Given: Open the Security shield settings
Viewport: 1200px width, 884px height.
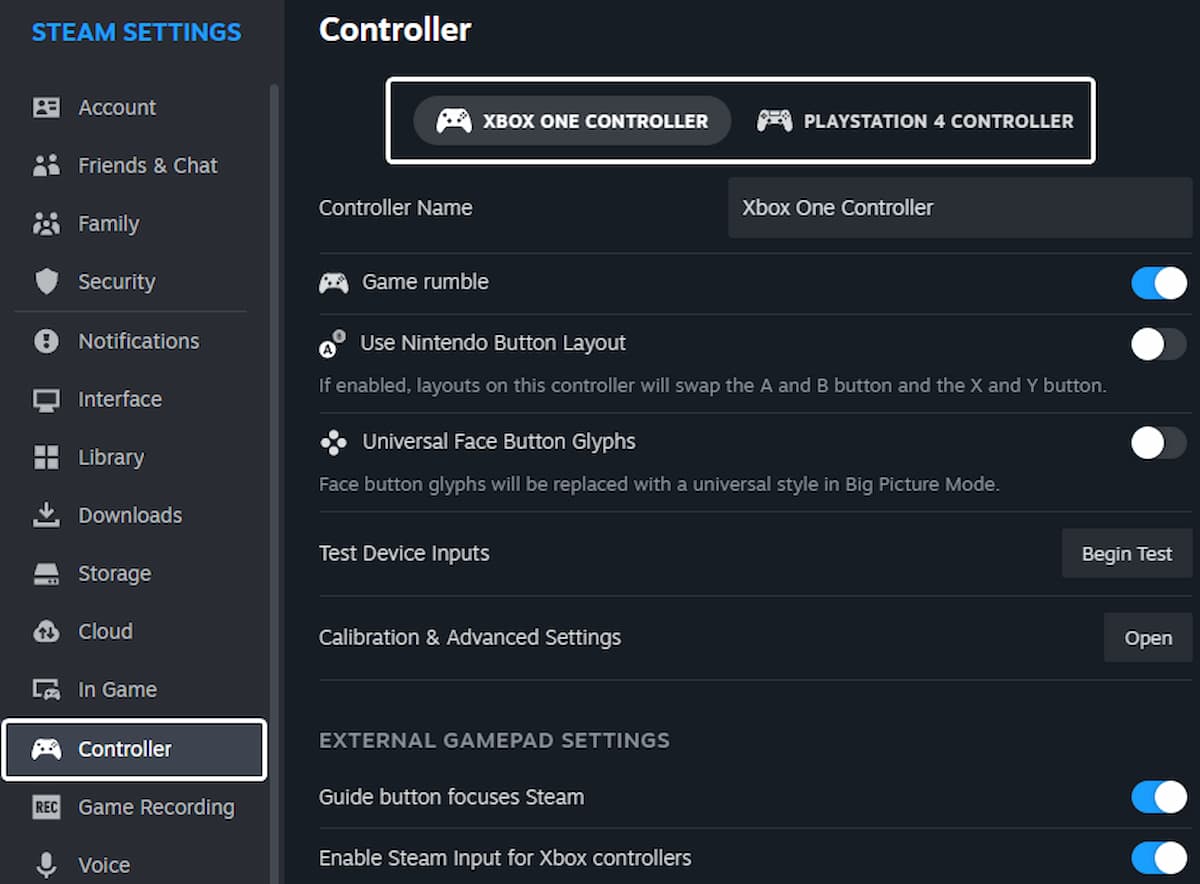Looking at the screenshot, I should click(x=46, y=281).
